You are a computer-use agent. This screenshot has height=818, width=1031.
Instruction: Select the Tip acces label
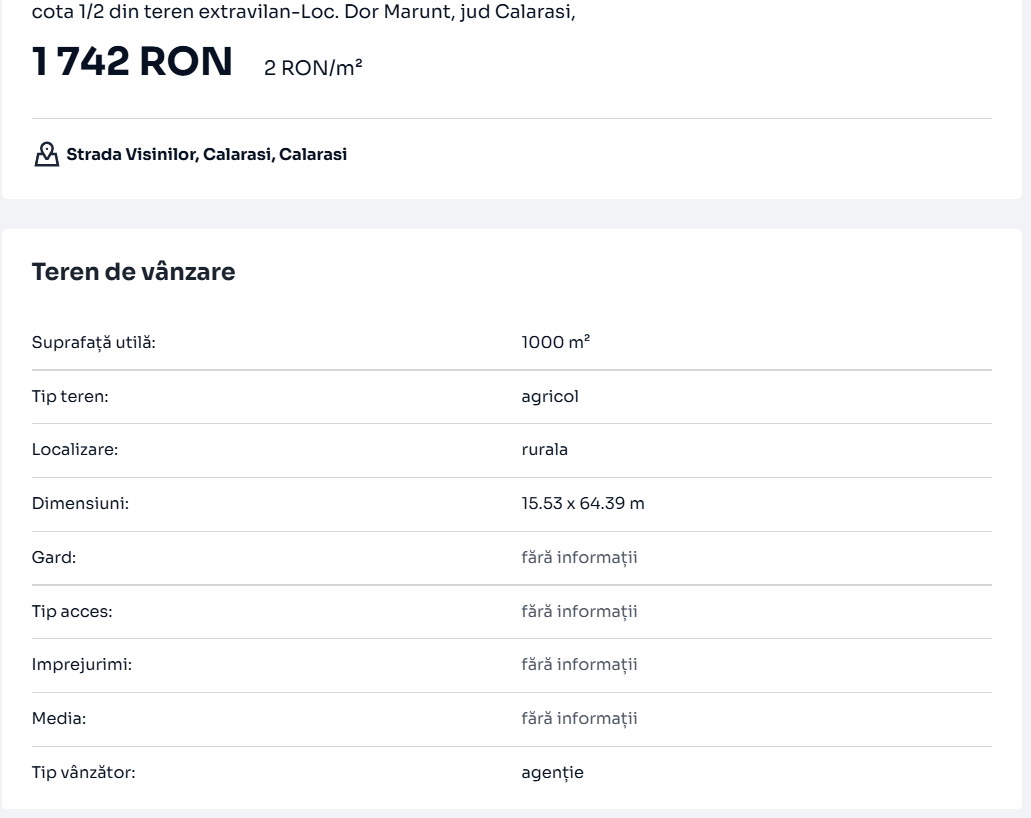(72, 612)
